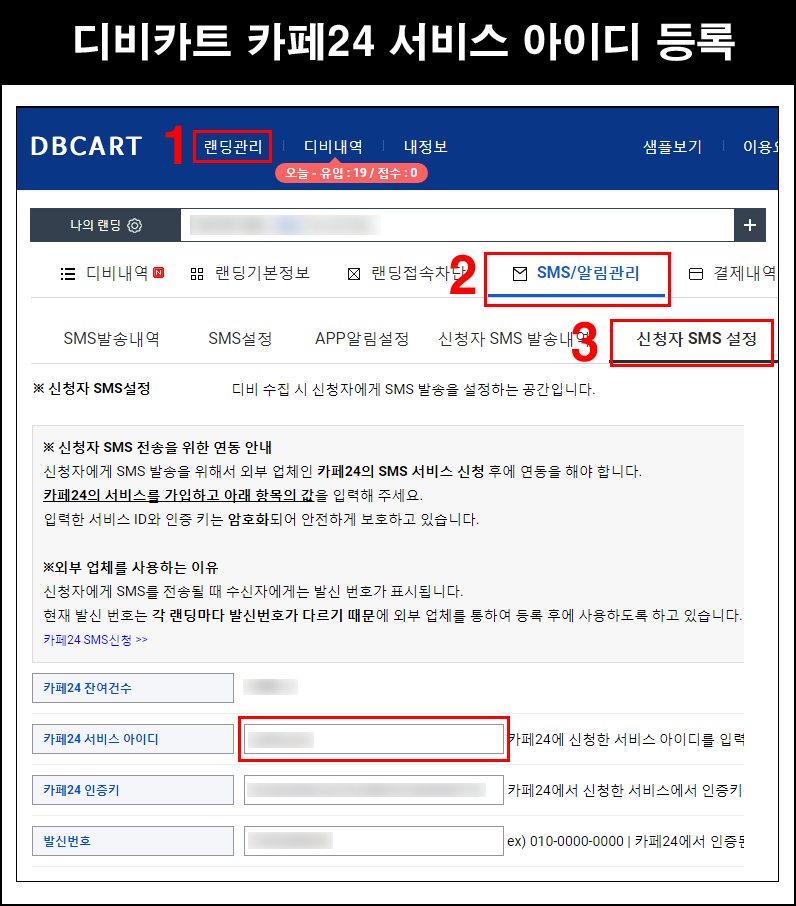Go to 내정보 in top navigation

pos(425,147)
